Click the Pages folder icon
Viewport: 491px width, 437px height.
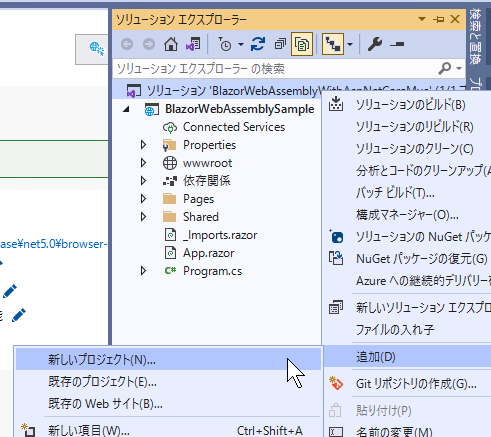click(170, 199)
